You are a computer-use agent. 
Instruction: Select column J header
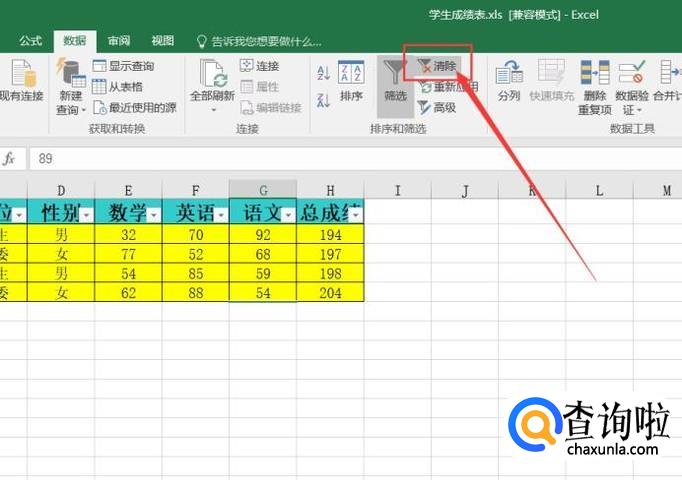(465, 190)
